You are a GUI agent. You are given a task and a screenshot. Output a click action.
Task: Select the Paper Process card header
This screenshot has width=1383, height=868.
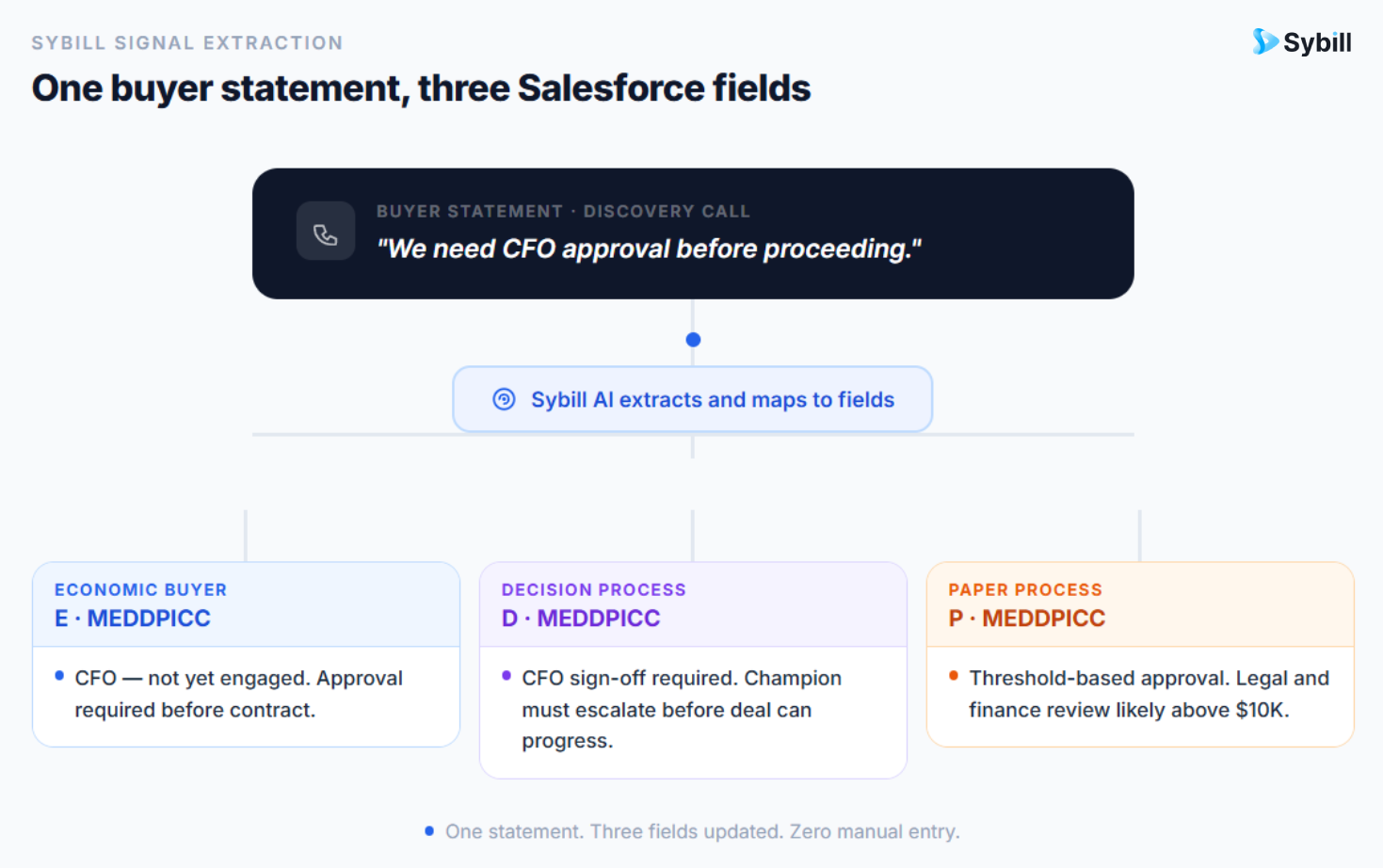click(1140, 604)
